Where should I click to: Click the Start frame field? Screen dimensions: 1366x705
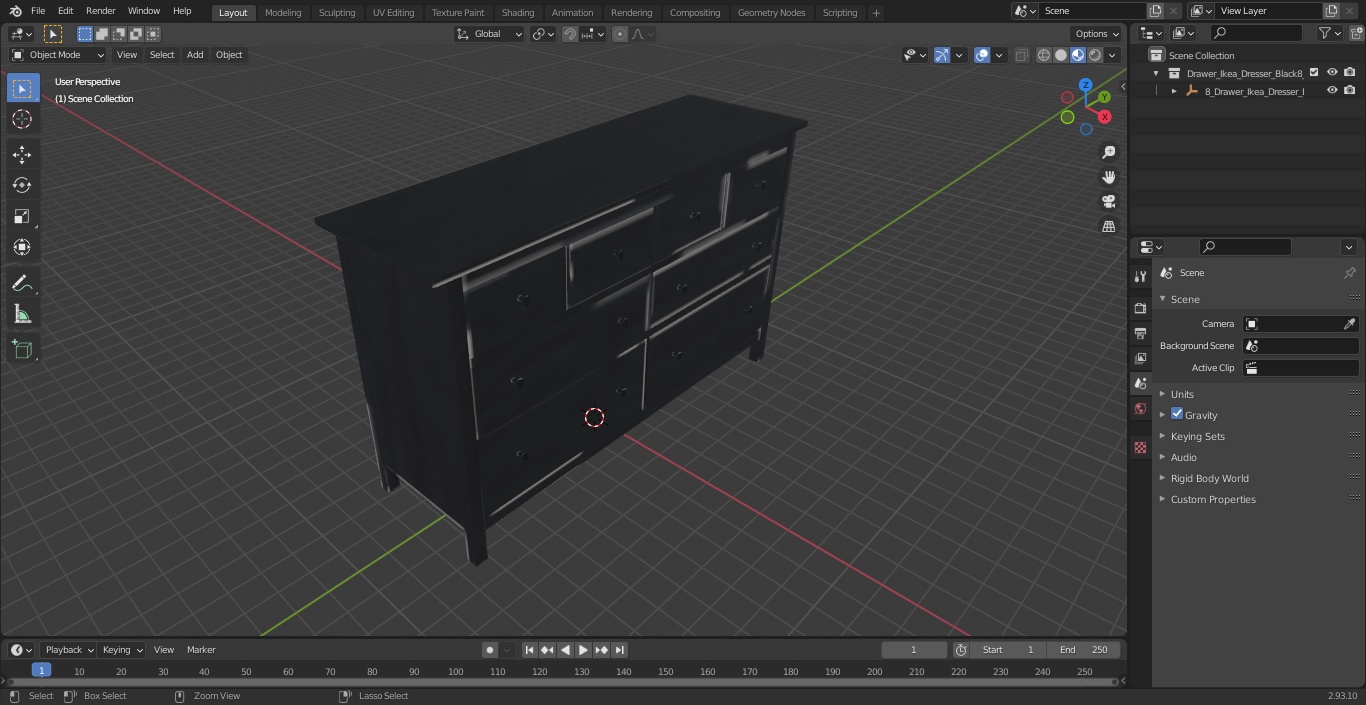1008,650
